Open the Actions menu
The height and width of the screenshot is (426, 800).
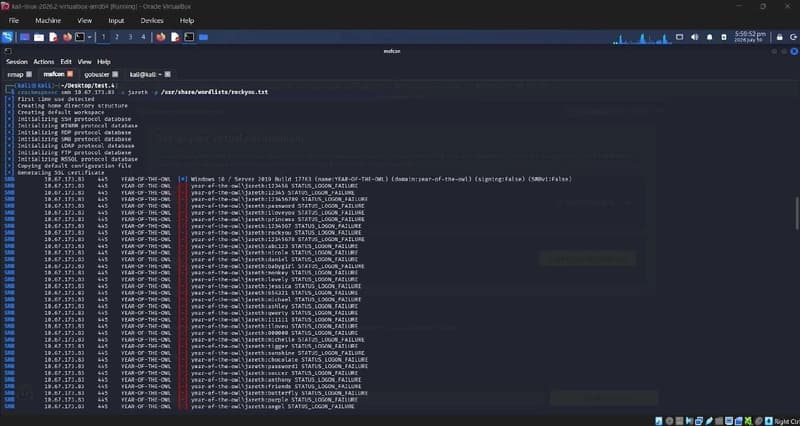click(x=44, y=62)
